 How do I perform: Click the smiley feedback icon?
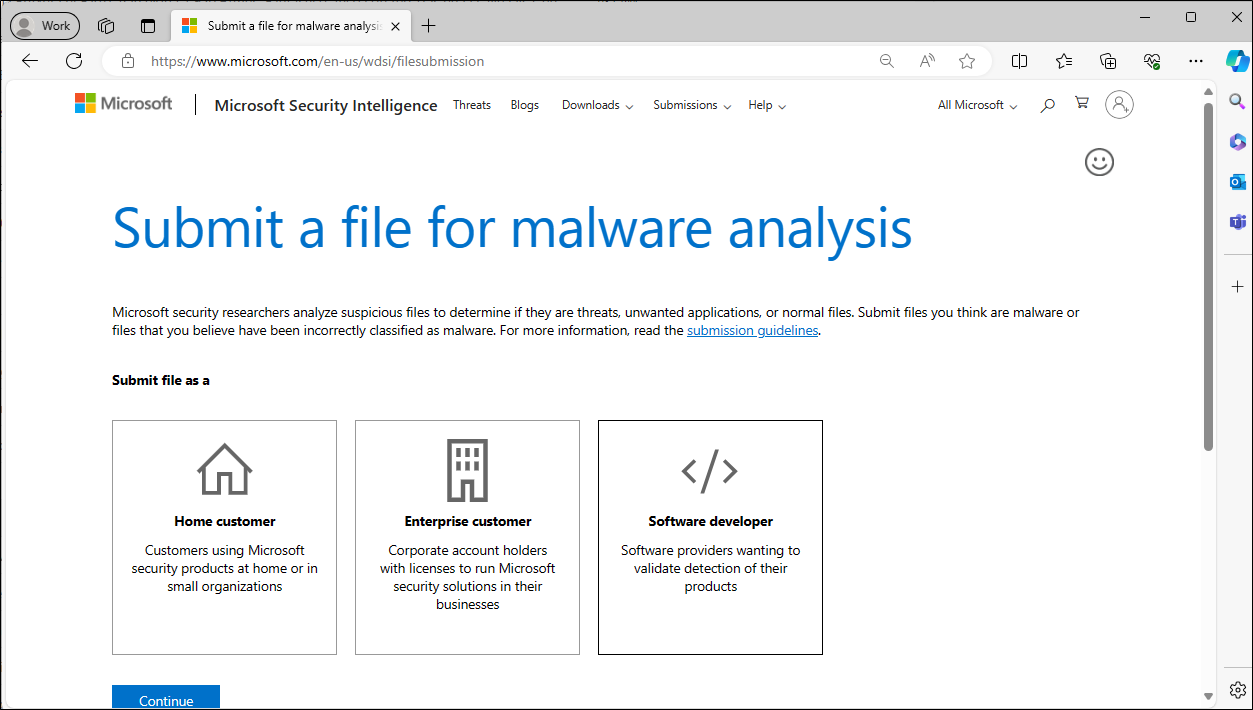(x=1099, y=162)
